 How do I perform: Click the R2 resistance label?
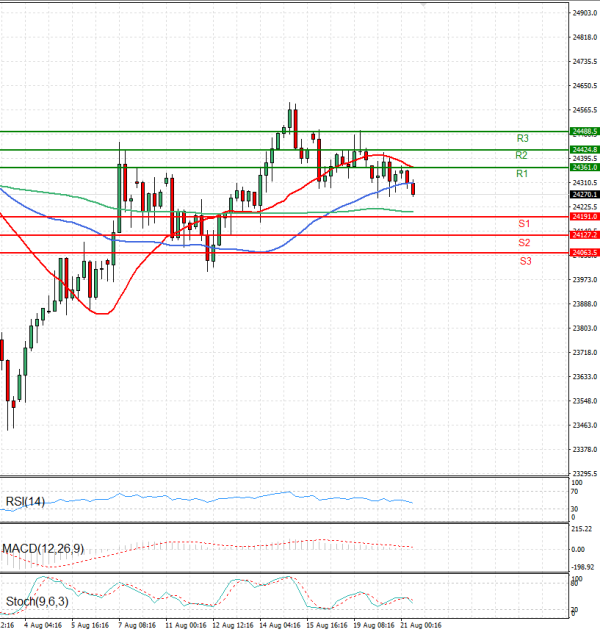click(521, 155)
